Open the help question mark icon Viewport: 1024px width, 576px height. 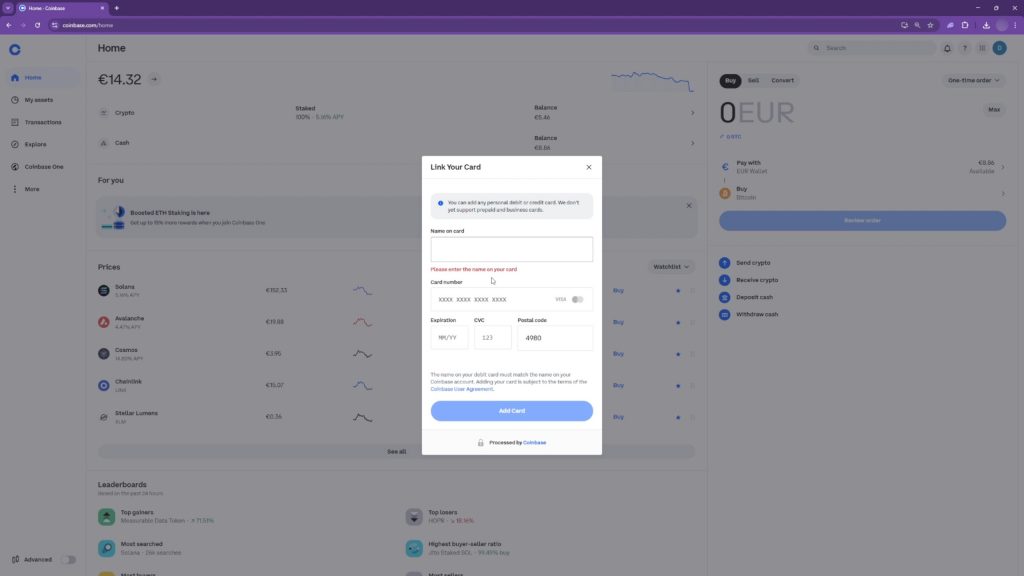pos(965,48)
